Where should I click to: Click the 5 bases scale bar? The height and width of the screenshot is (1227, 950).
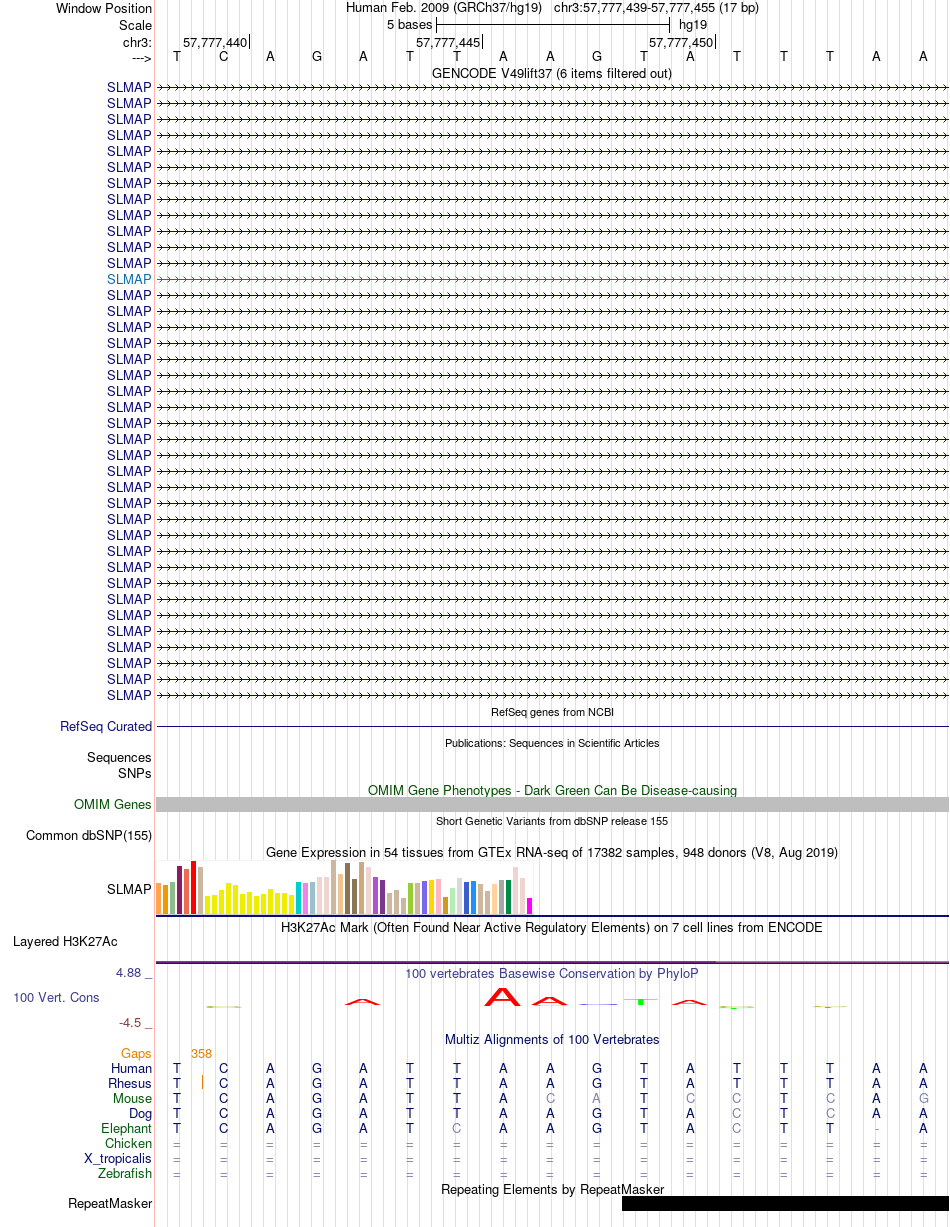point(553,24)
